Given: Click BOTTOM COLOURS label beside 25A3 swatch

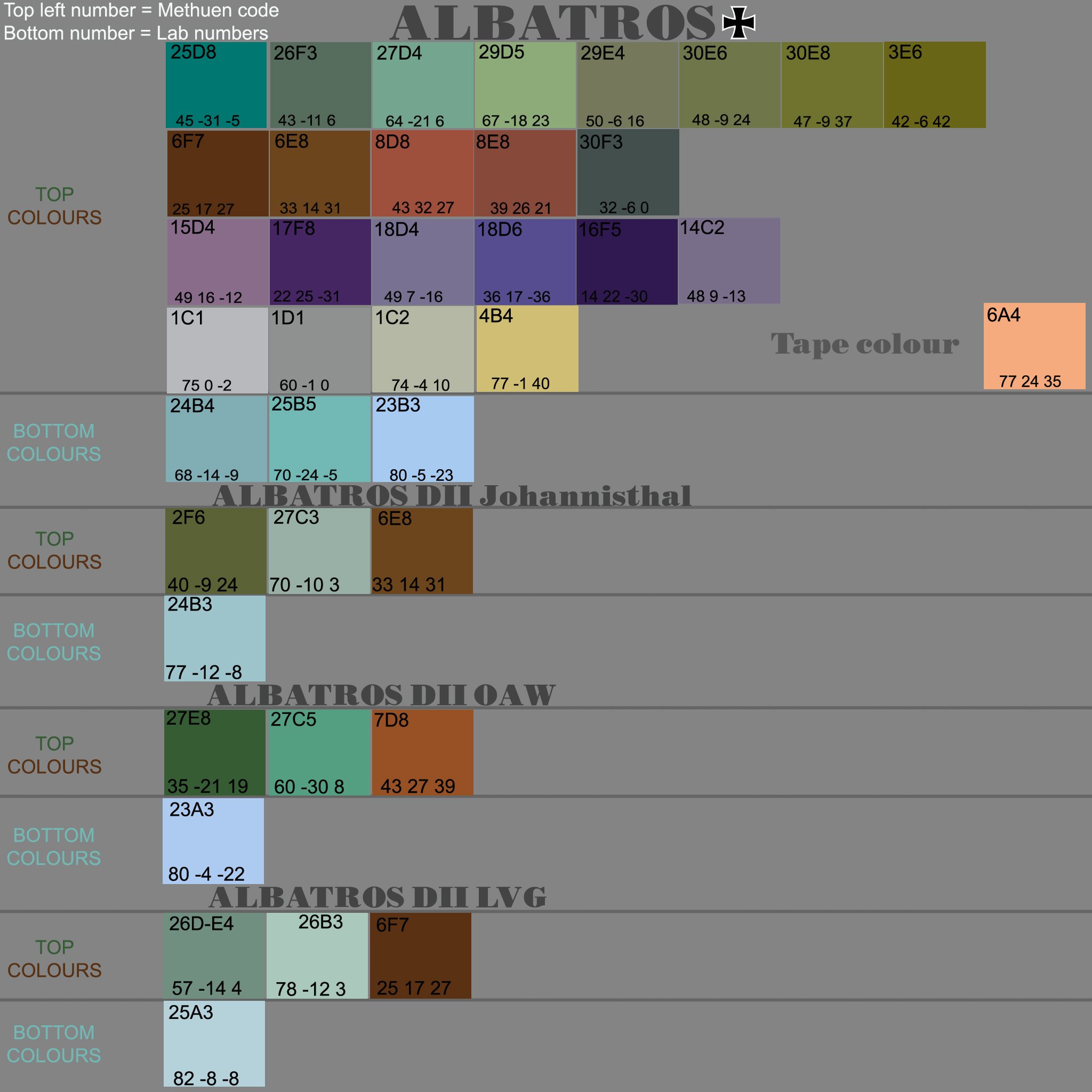Looking at the screenshot, I should [x=54, y=1044].
